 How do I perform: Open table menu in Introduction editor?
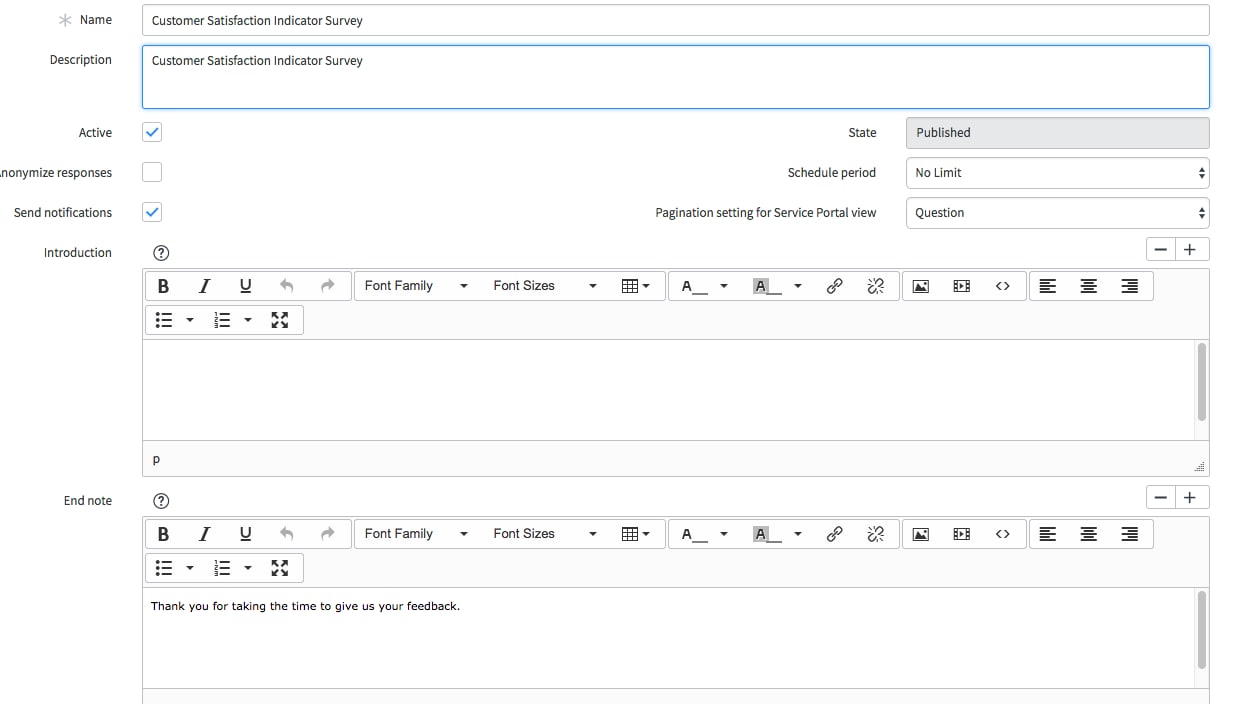[635, 286]
